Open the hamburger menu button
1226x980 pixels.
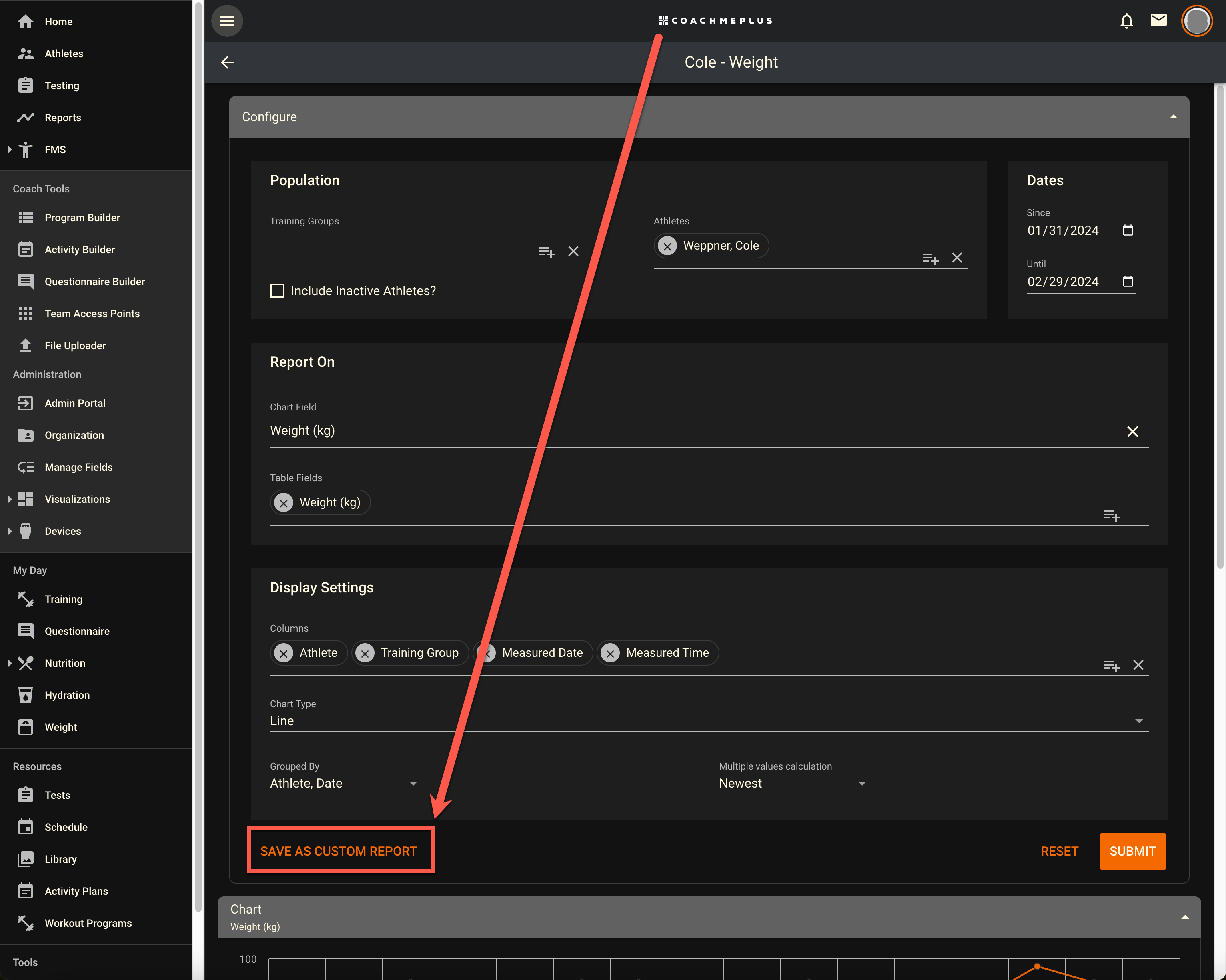[x=227, y=21]
